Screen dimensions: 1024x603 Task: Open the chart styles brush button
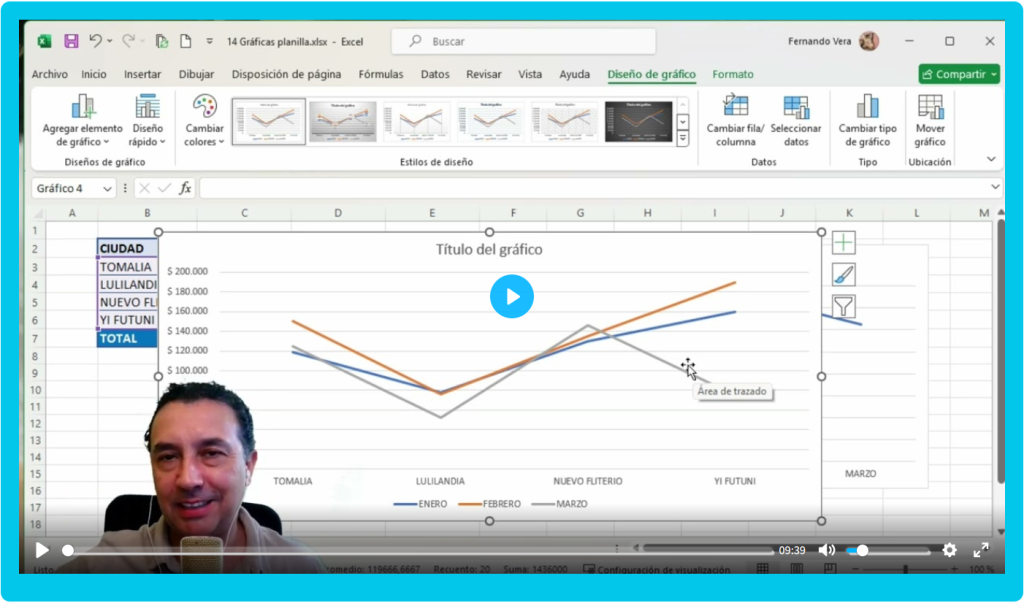844,275
